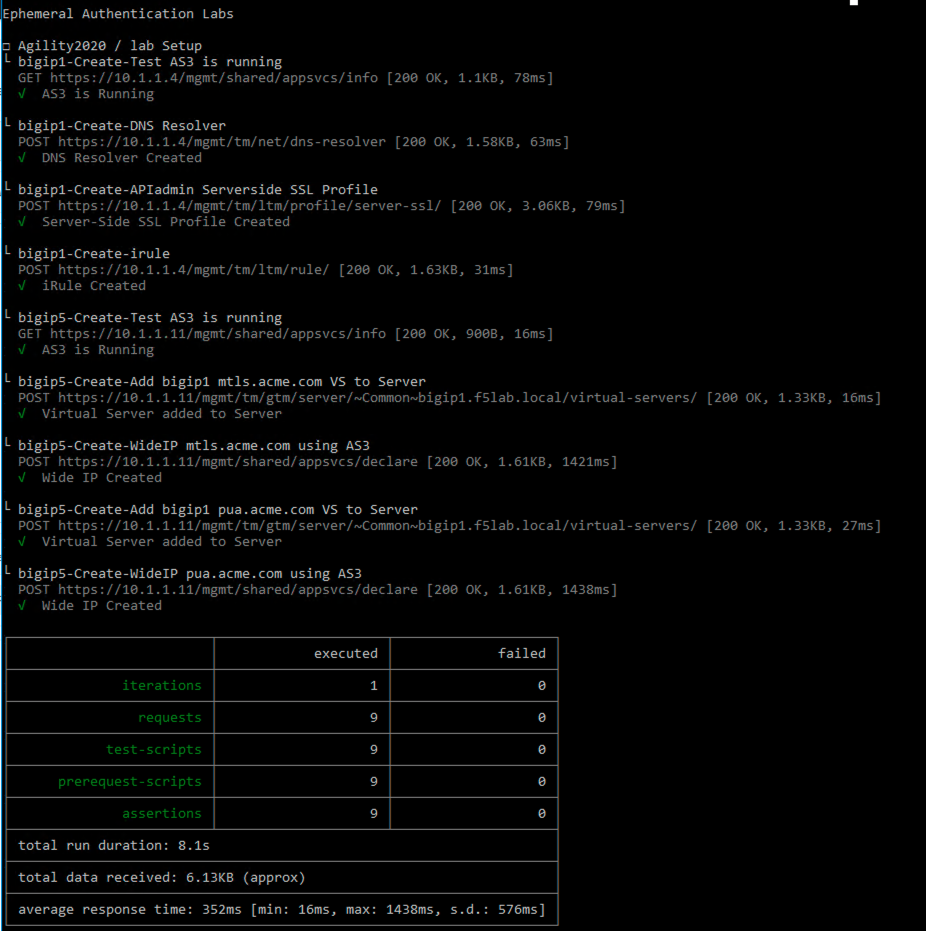Click 'total run duration: 8.1s' line

(113, 846)
